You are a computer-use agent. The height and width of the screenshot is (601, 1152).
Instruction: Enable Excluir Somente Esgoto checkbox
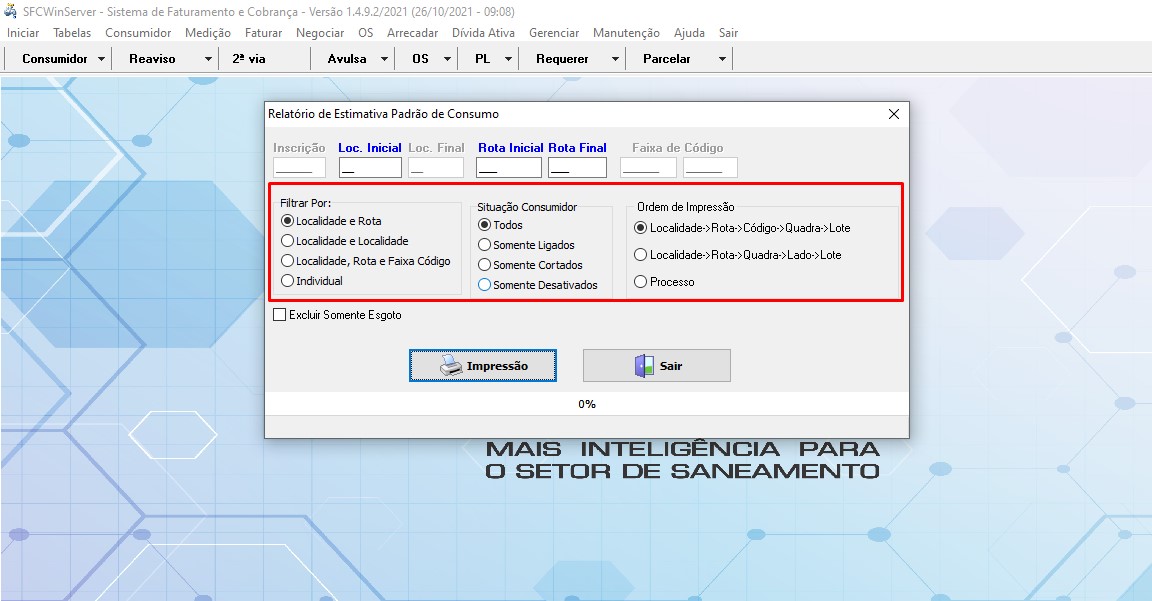pos(280,315)
